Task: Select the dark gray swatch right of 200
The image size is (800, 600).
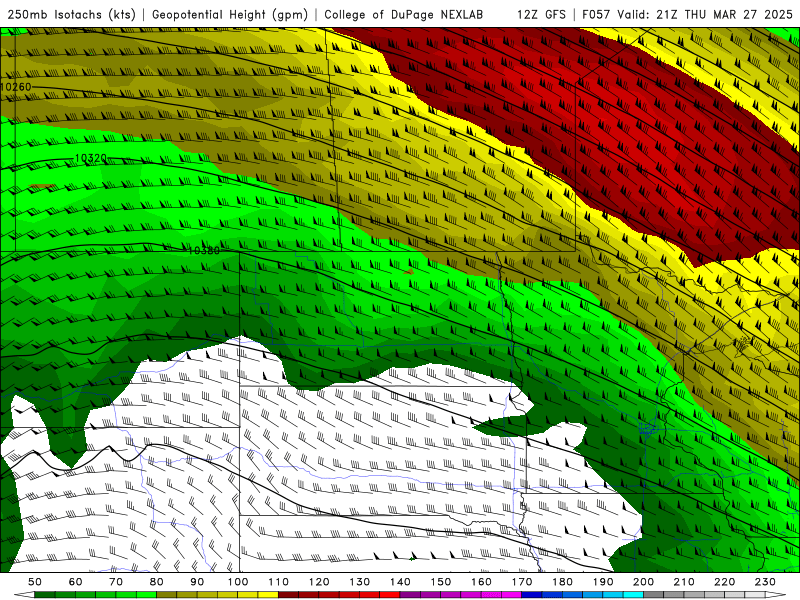Action: click(x=654, y=595)
